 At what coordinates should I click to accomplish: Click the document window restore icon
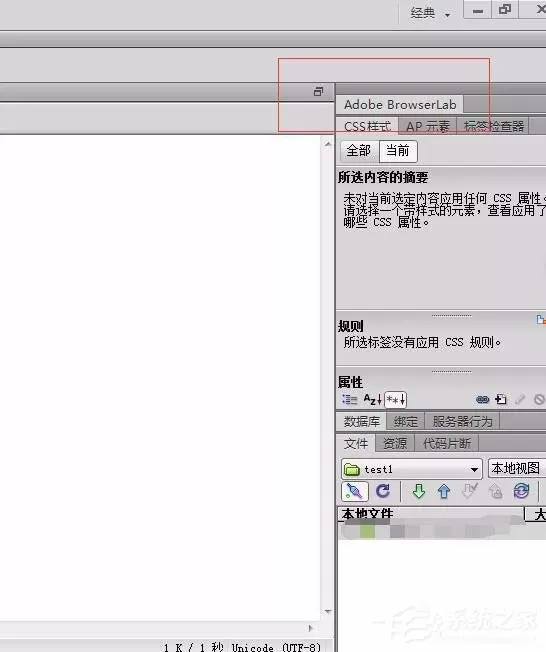pyautogui.click(x=318, y=91)
